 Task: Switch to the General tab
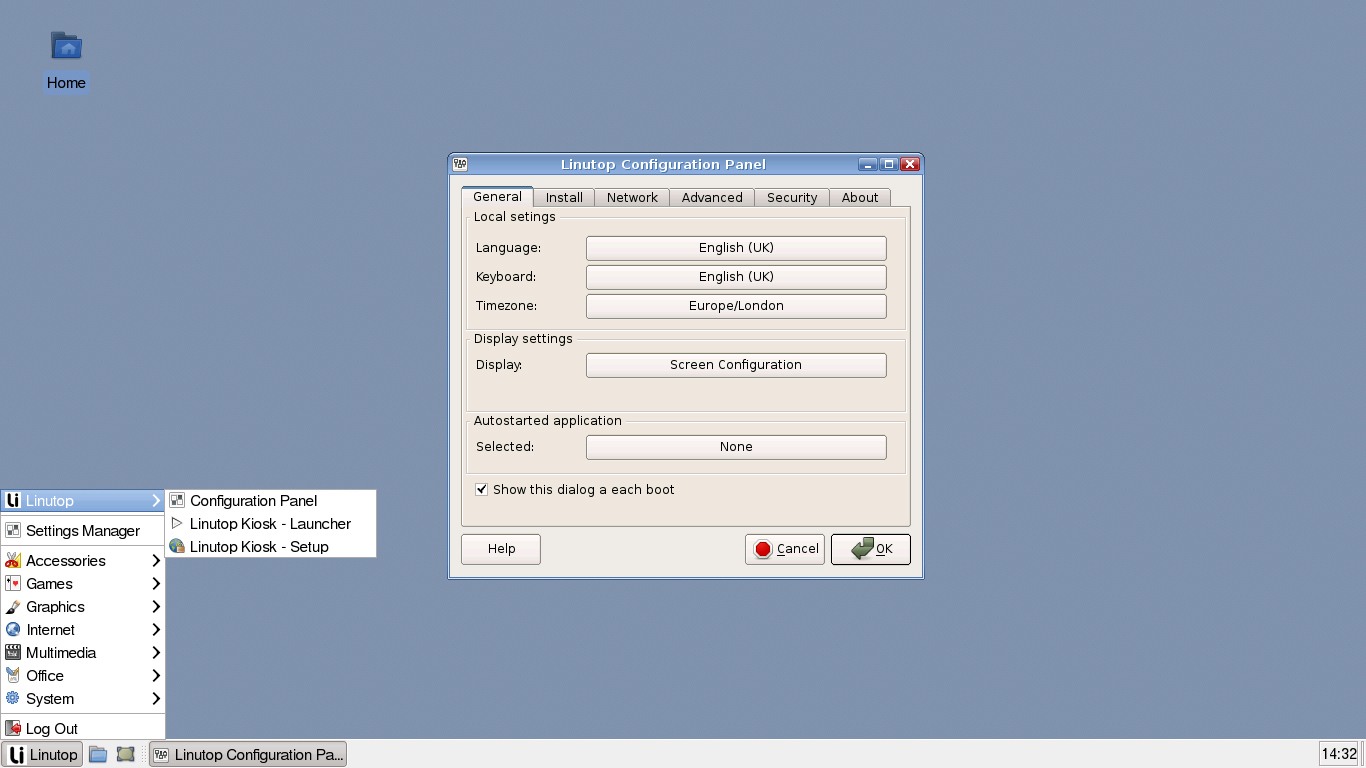point(497,197)
